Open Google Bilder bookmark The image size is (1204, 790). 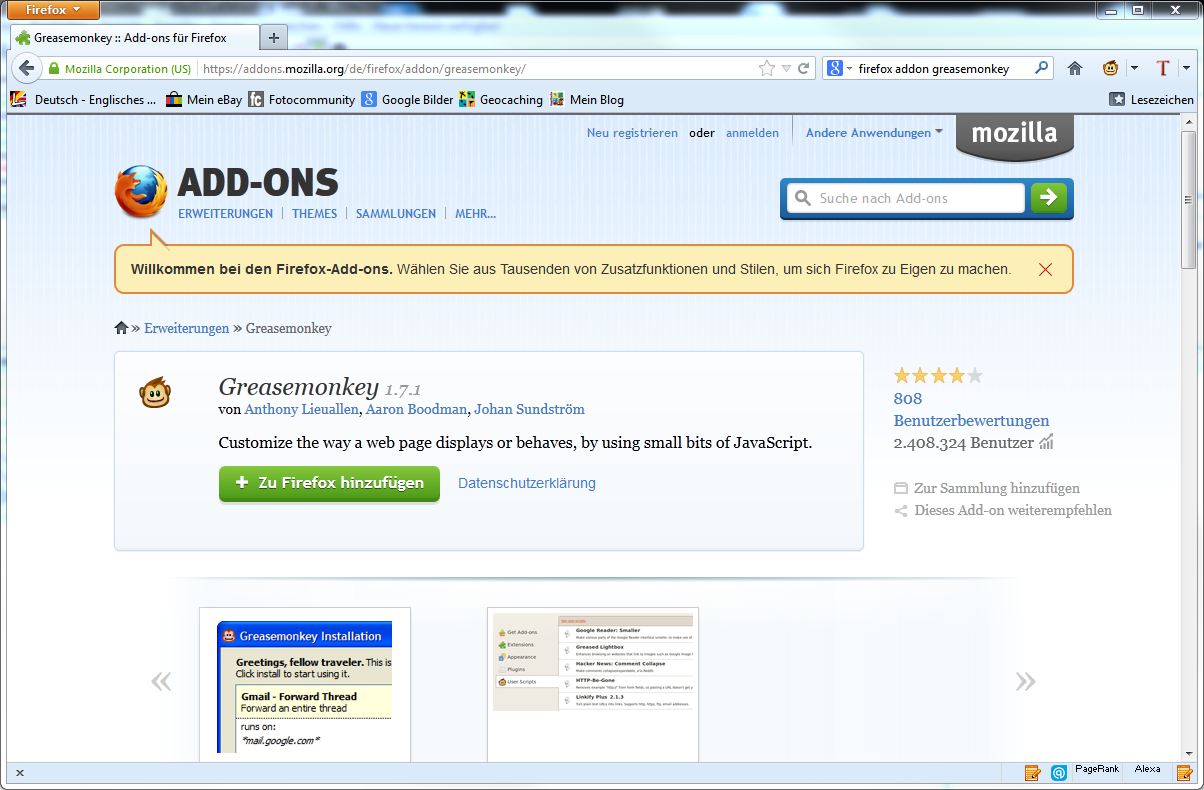tap(408, 99)
